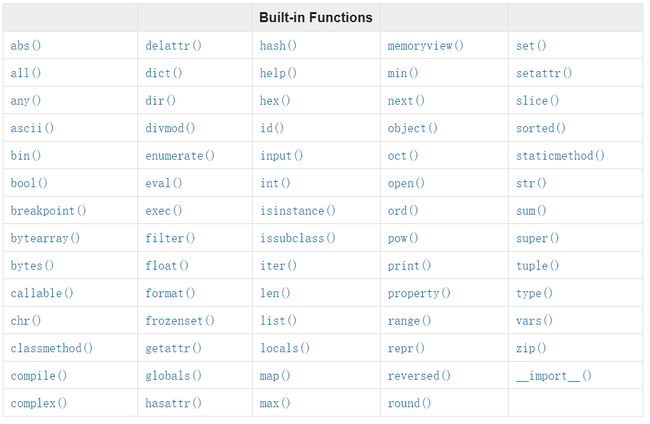The width and height of the screenshot is (650, 424).
Task: Select the callable() link
Action: point(42,293)
